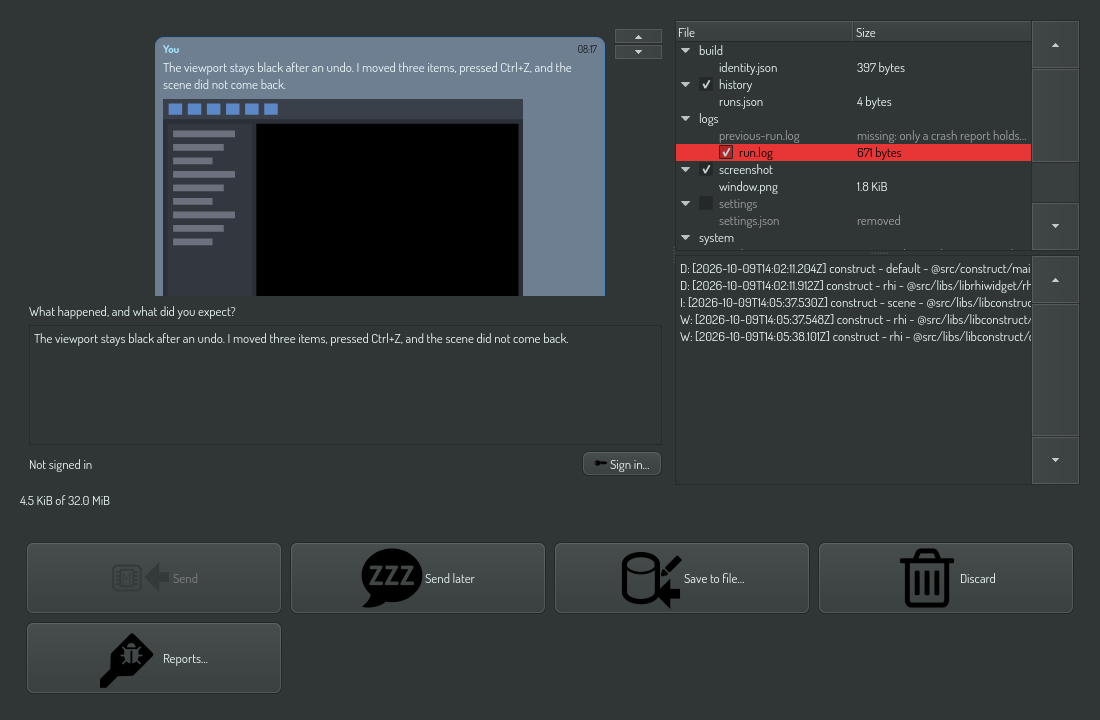Click the log pane scroll-down arrow
The image size is (1100, 720).
tap(1055, 460)
